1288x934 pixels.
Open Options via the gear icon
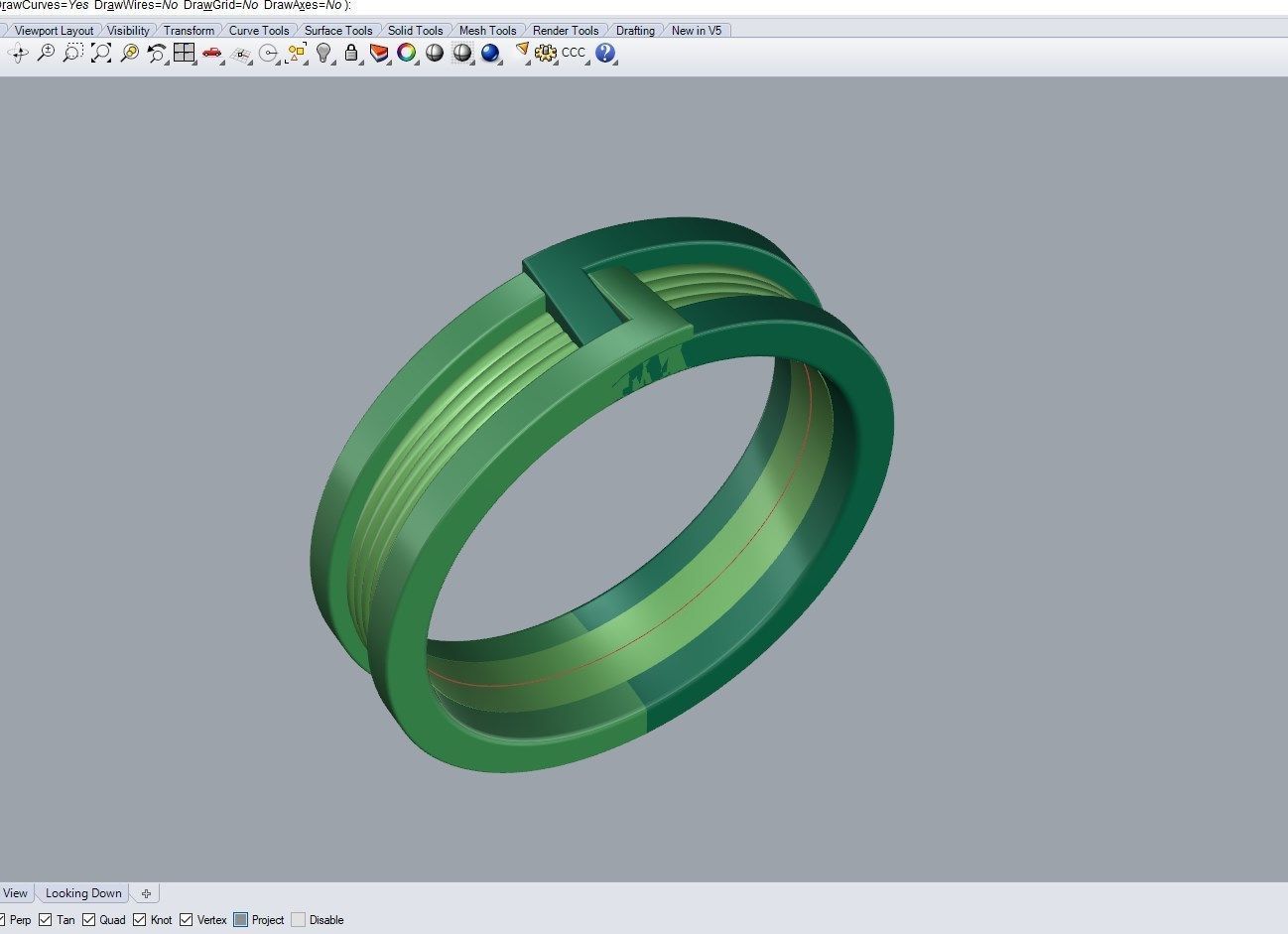[546, 54]
